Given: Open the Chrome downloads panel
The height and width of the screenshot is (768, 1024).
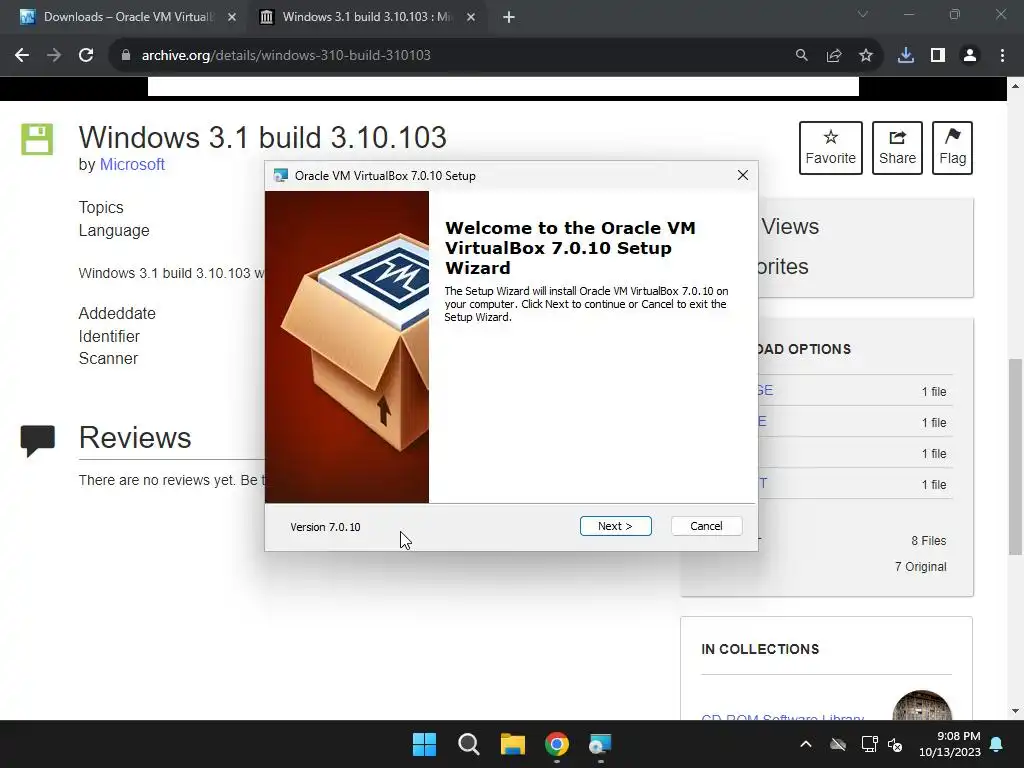Looking at the screenshot, I should [906, 56].
